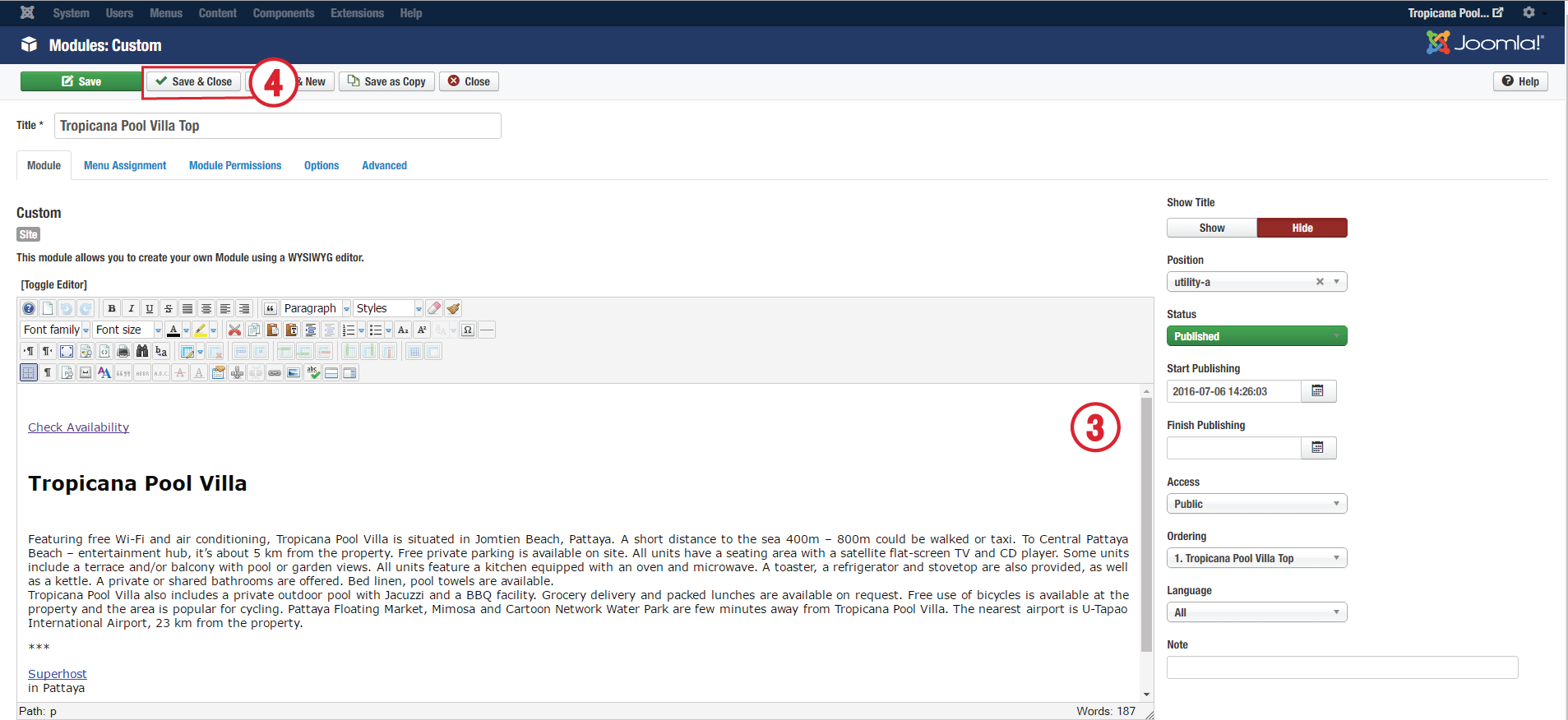Image resolution: width=1568 pixels, height=720 pixels.
Task: Open the purple AA font style icon
Action: pyautogui.click(x=104, y=372)
